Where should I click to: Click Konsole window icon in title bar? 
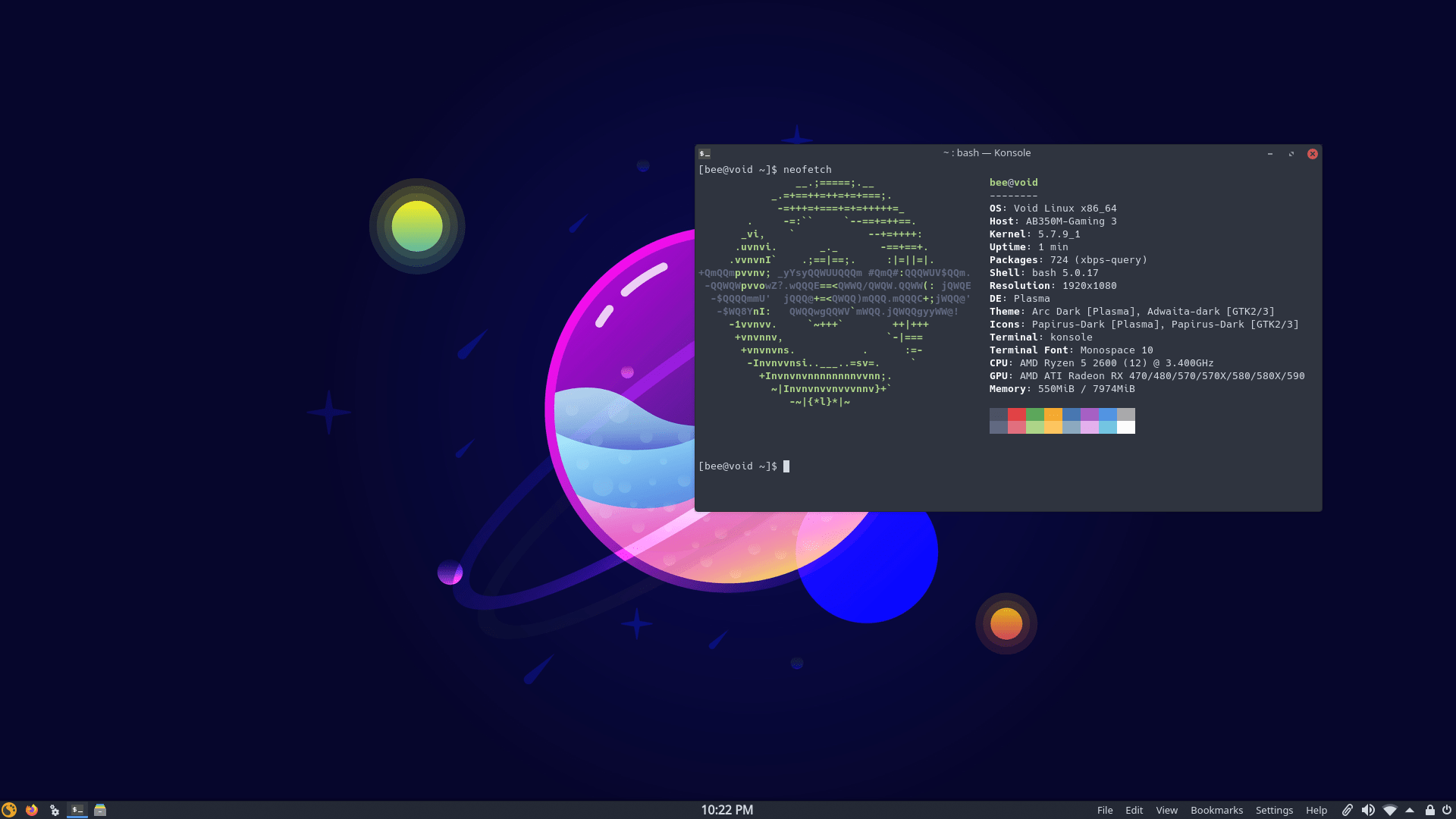pos(704,153)
